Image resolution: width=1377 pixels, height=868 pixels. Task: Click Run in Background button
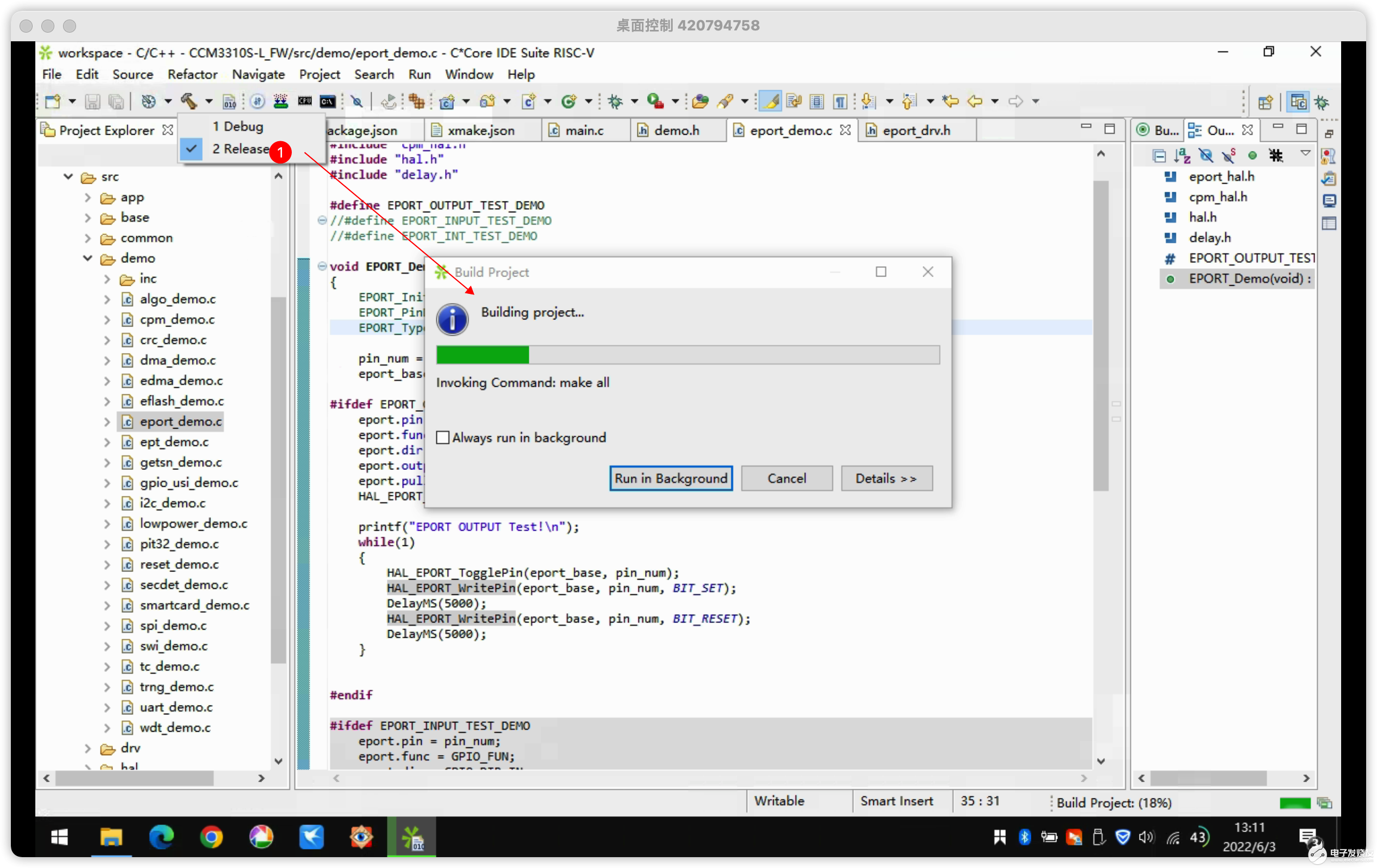[x=671, y=477]
